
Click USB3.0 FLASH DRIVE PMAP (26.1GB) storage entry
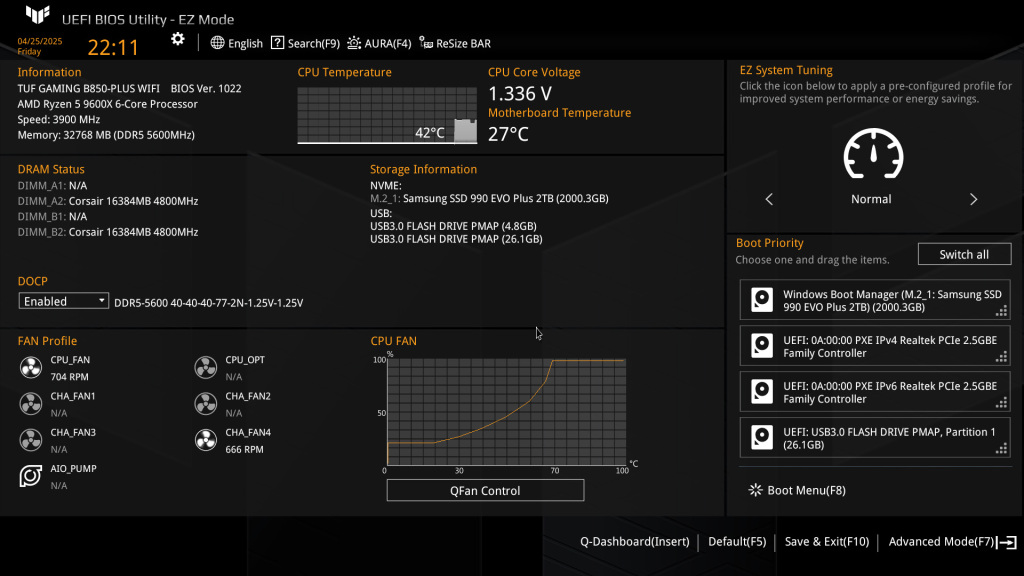pos(456,239)
